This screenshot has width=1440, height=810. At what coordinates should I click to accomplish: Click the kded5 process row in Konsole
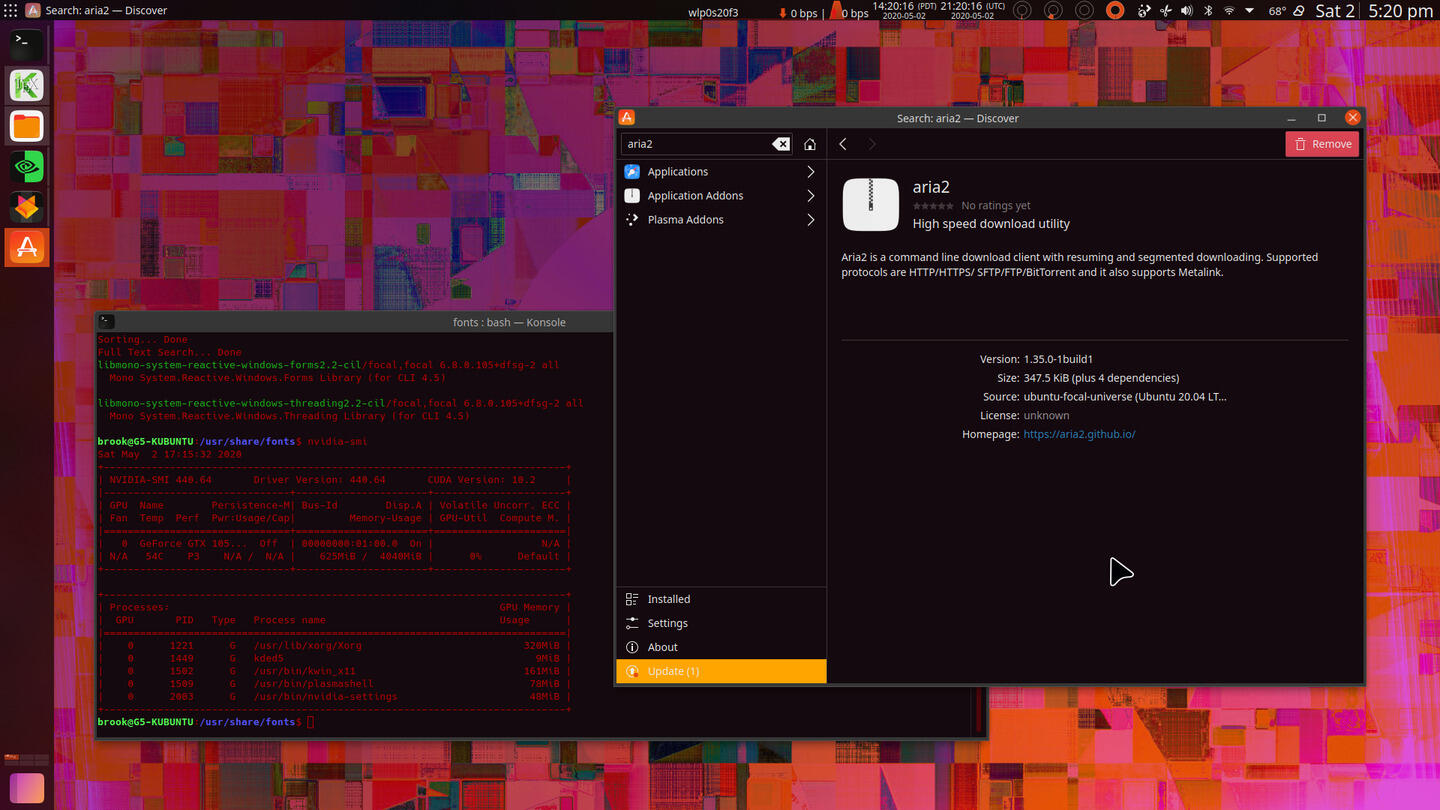pos(334,659)
